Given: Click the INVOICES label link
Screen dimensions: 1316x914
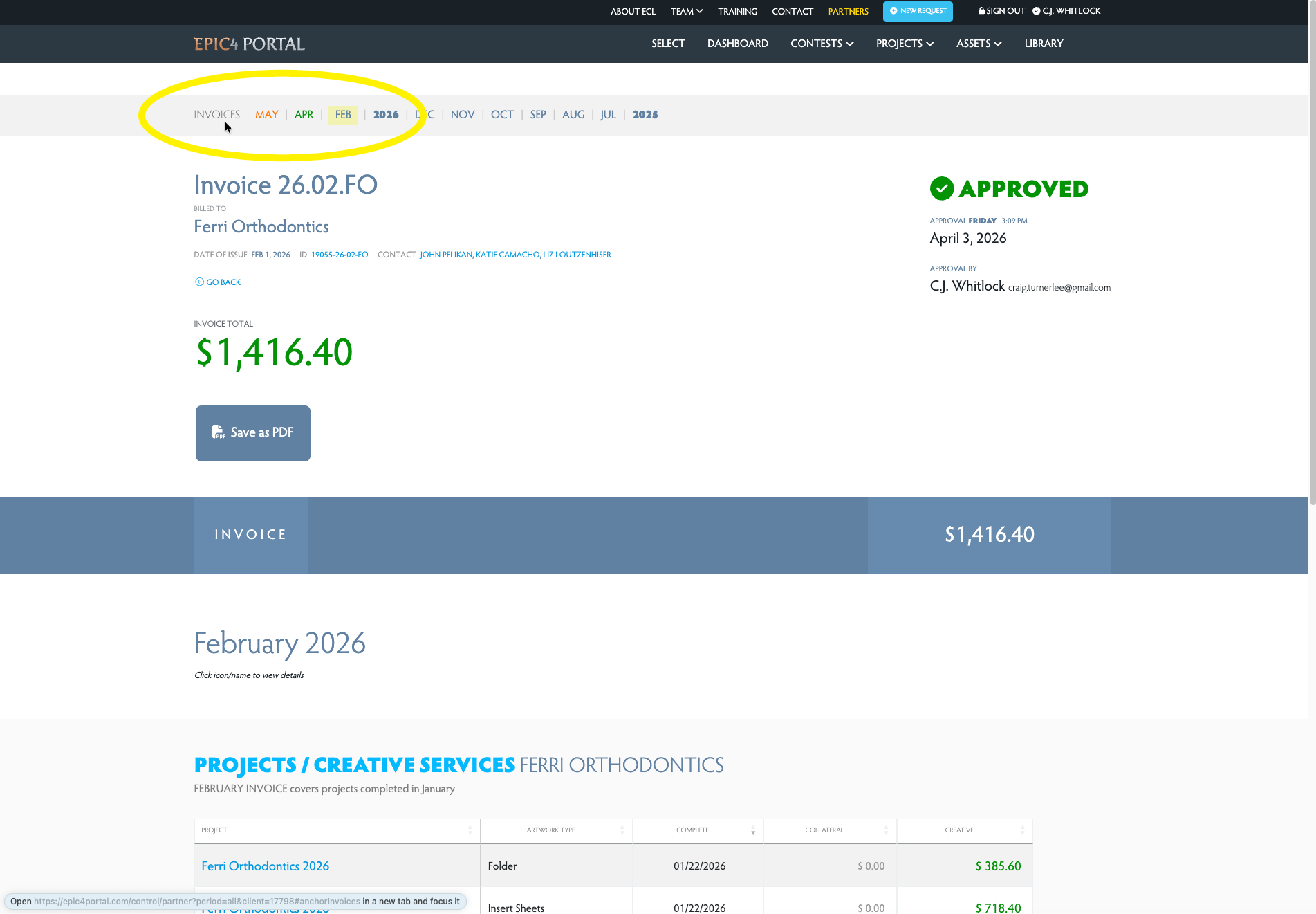Looking at the screenshot, I should tap(216, 115).
